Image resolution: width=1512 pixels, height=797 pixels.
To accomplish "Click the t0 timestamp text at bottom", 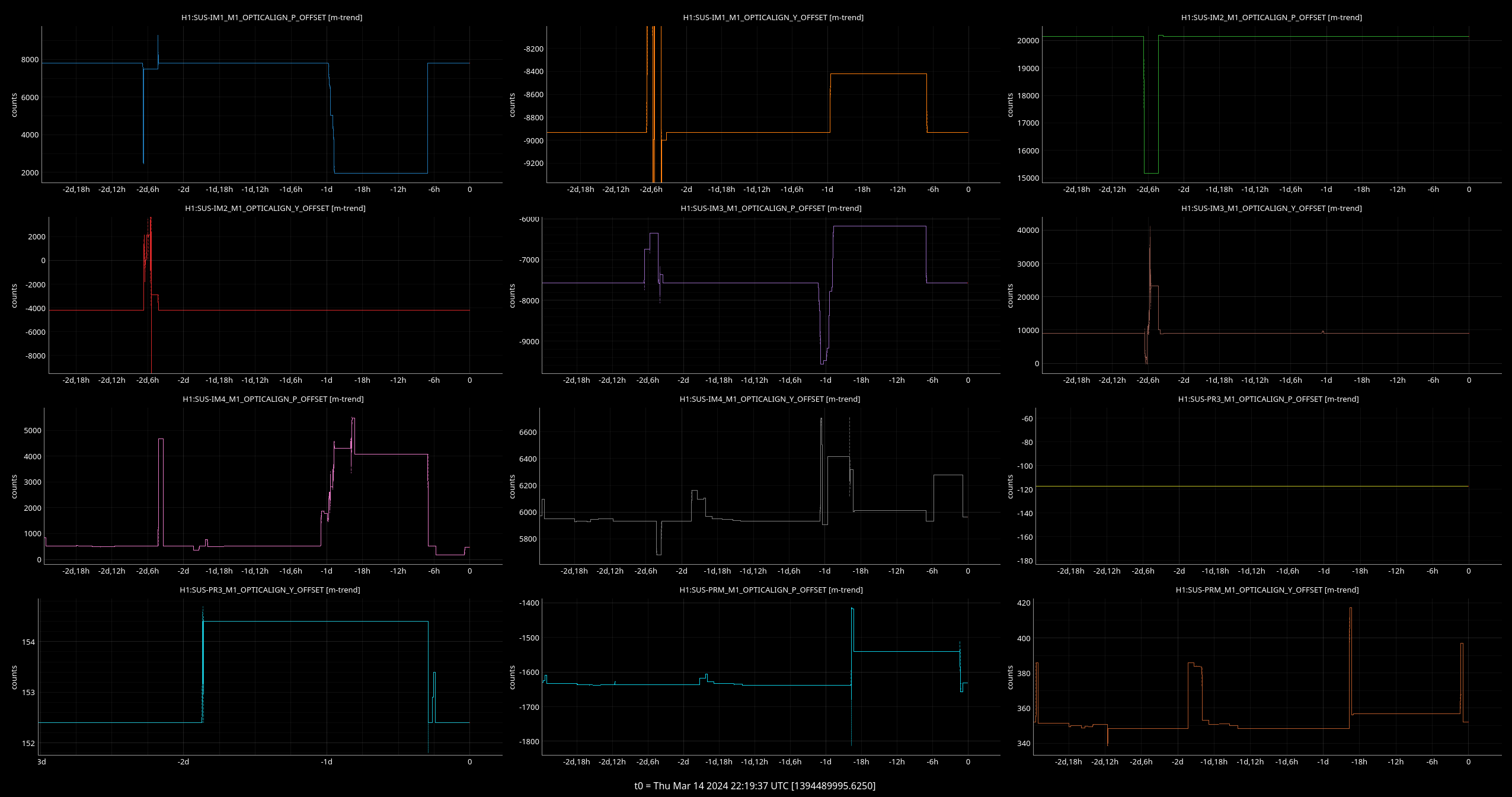I will coord(755,786).
